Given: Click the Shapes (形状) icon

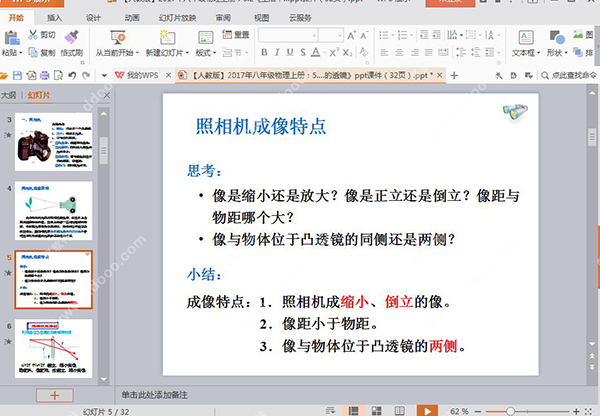Looking at the screenshot, I should (557, 38).
